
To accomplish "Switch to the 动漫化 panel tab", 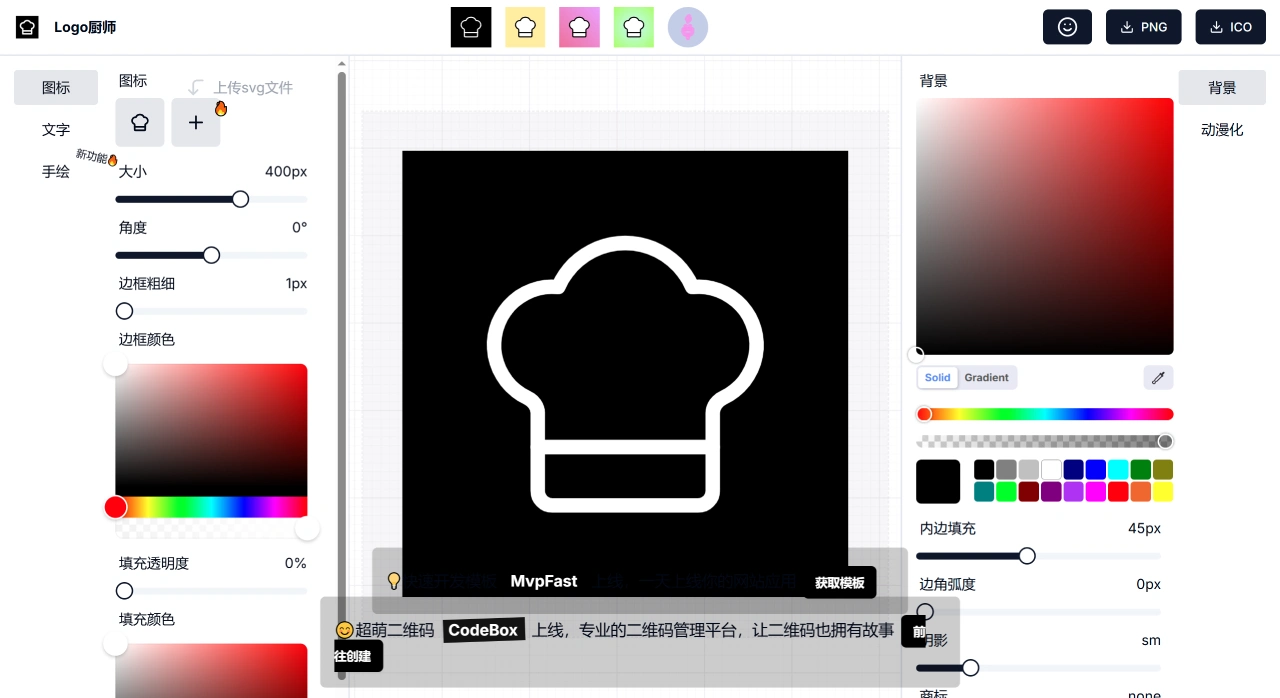I will point(1221,129).
